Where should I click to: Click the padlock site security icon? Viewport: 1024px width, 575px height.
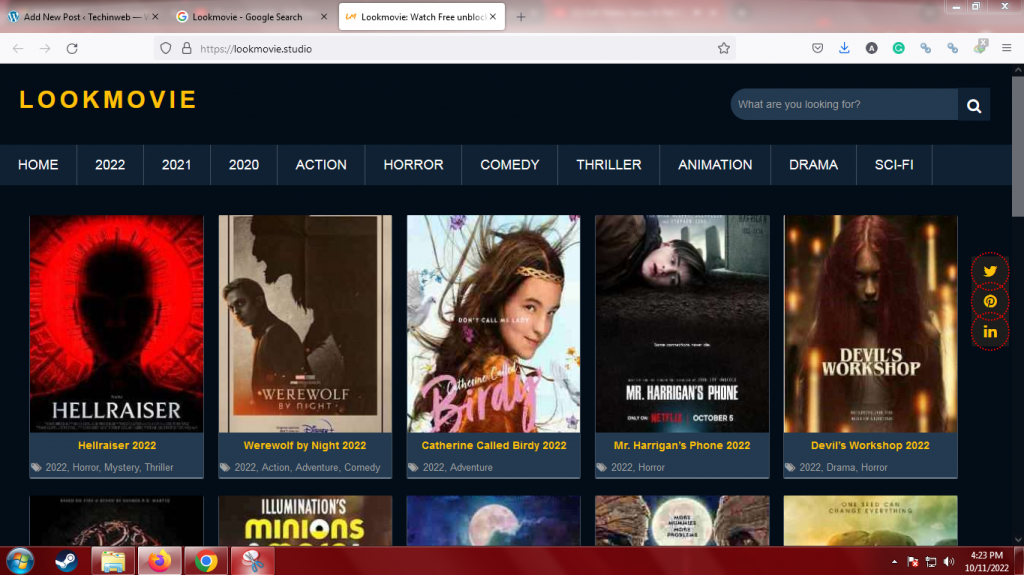click(x=187, y=48)
